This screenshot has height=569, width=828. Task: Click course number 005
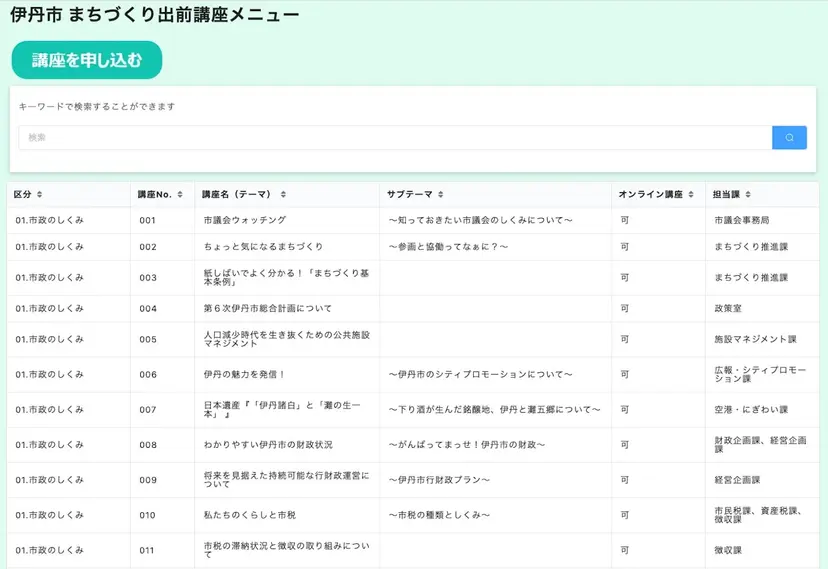point(148,339)
